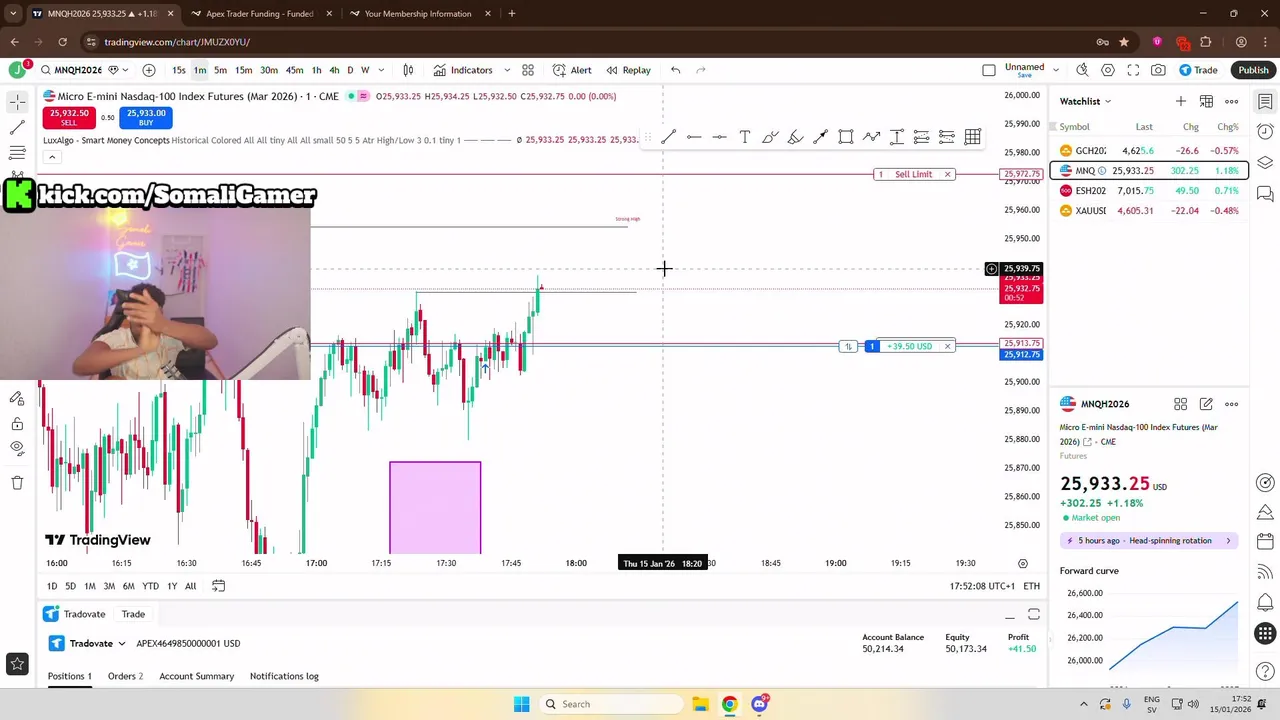Viewport: 1280px width, 720px height.
Task: Open chart type candlestick icon
Action: tap(408, 70)
